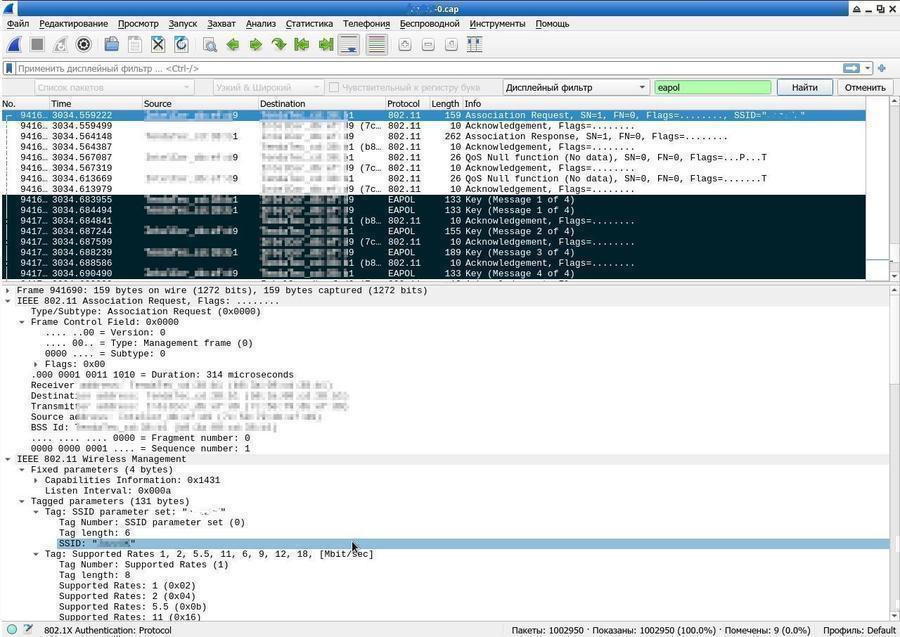Click the go to specific packet icon
Image resolution: width=900 pixels, height=637 pixels.
[279, 45]
